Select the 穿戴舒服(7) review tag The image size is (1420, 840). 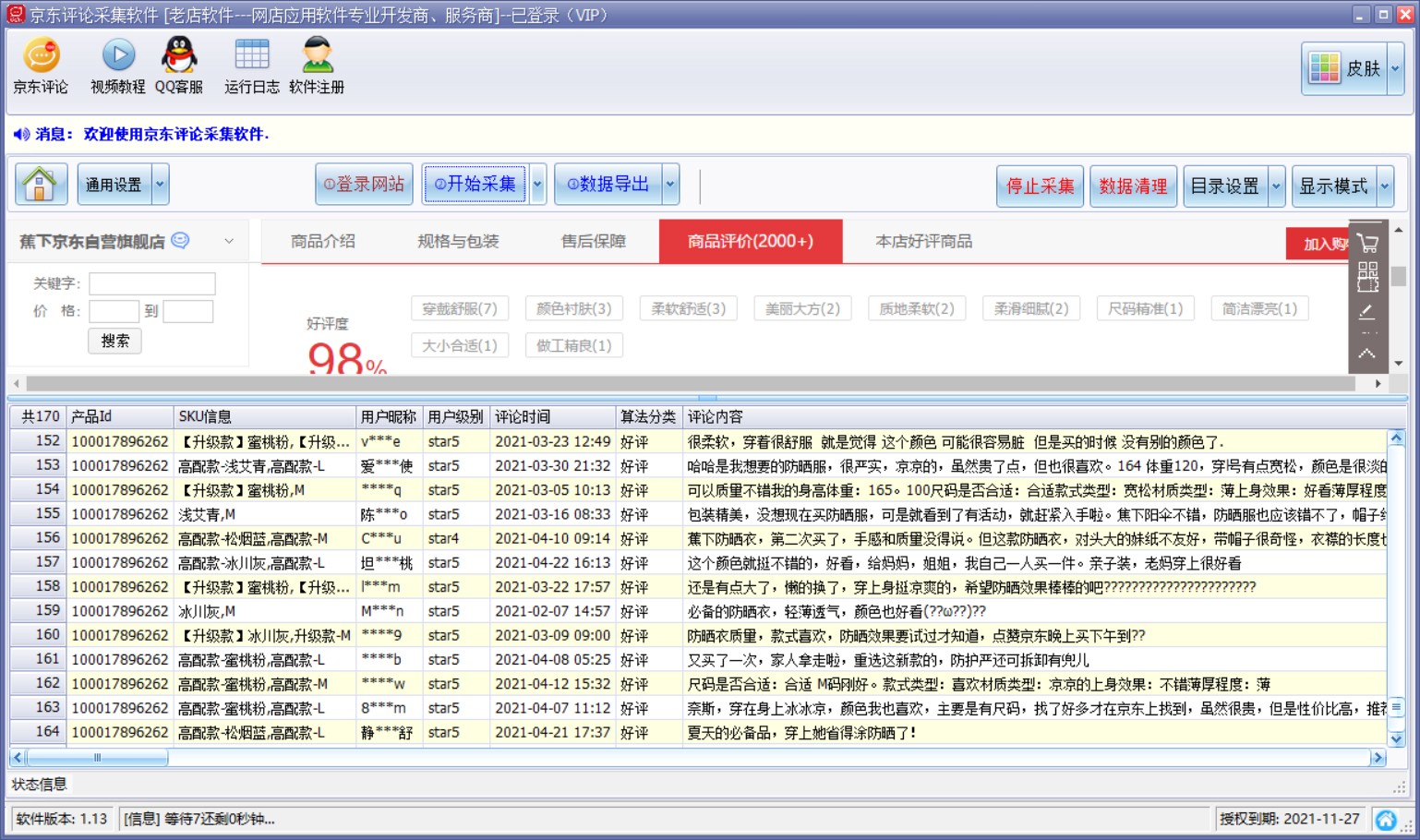460,308
